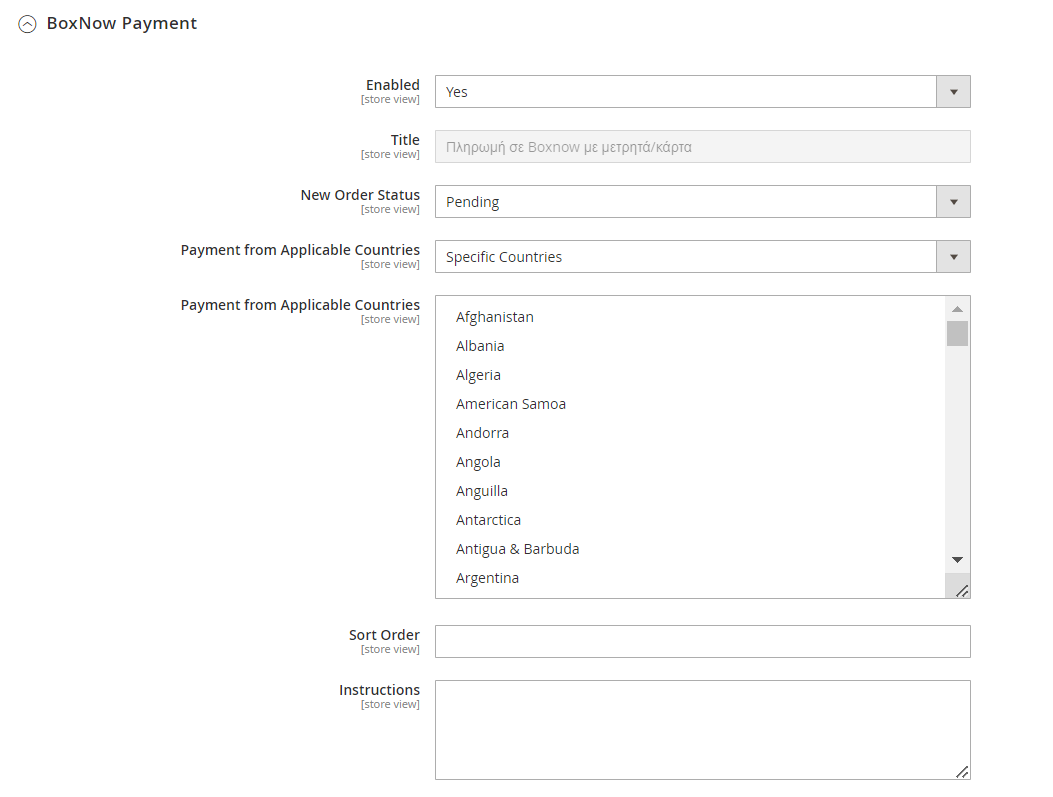Click the Title text field
1053x797 pixels.
pos(702,147)
